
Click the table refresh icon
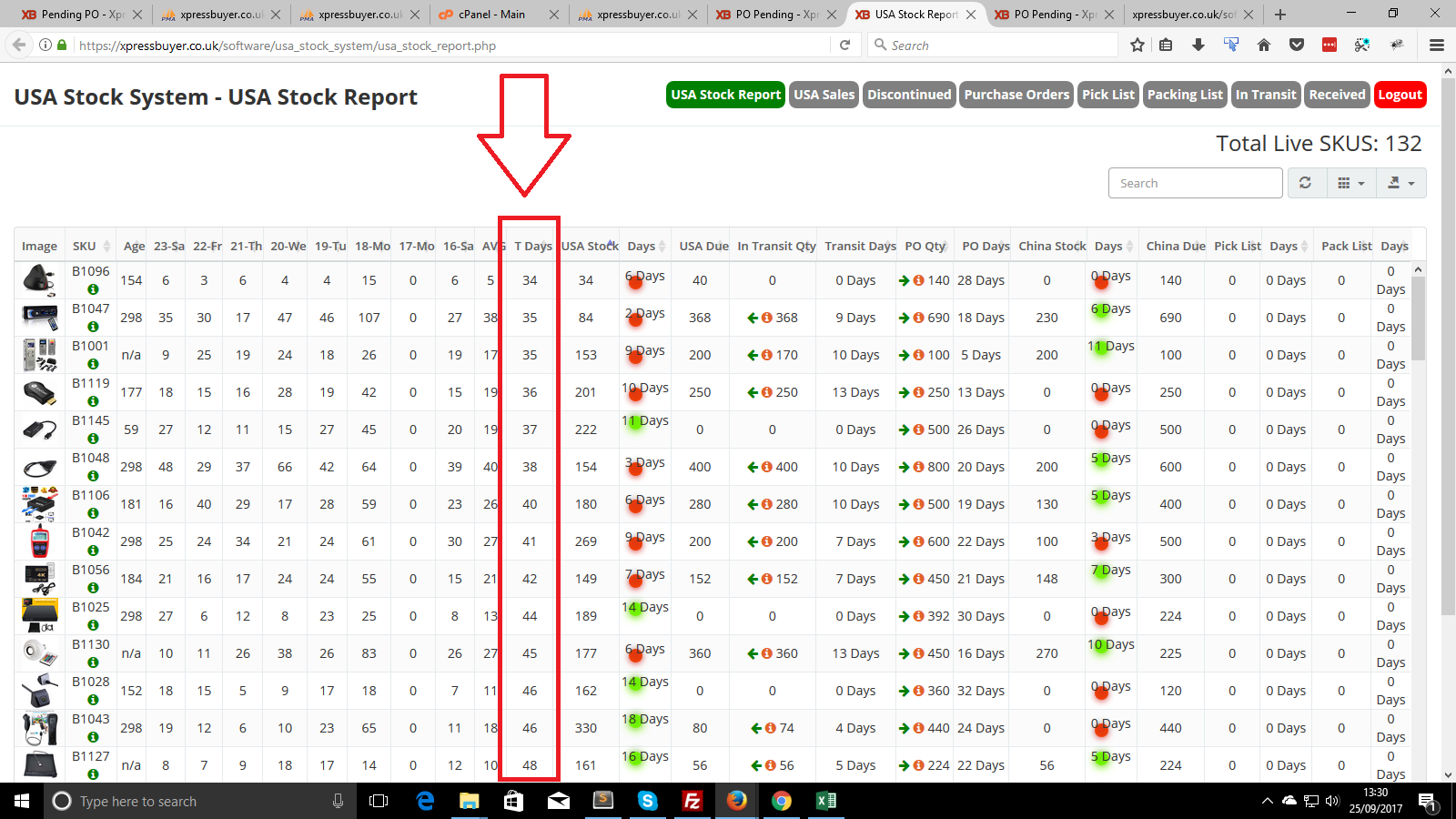tap(1305, 183)
